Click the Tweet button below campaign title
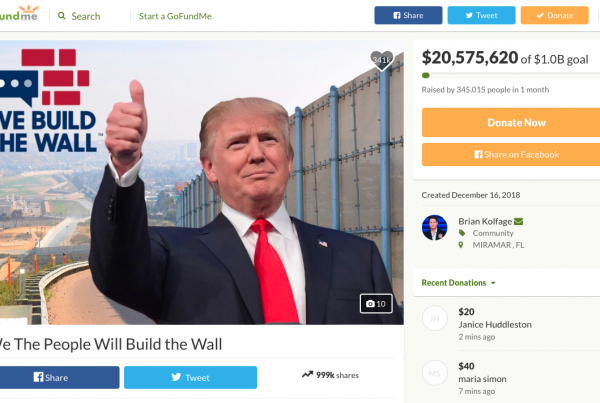600x403 pixels. point(191,377)
